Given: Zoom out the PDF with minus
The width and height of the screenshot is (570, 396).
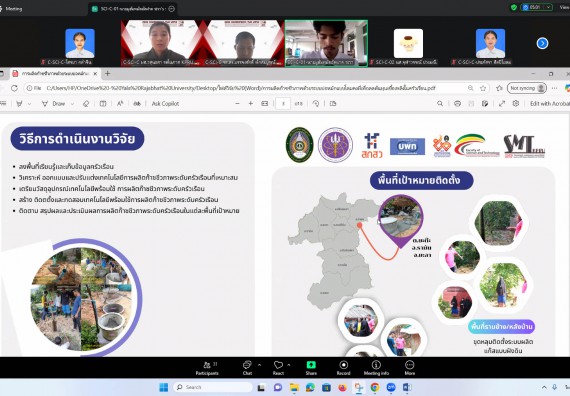Looking at the screenshot, I should pyautogui.click(x=237, y=104).
